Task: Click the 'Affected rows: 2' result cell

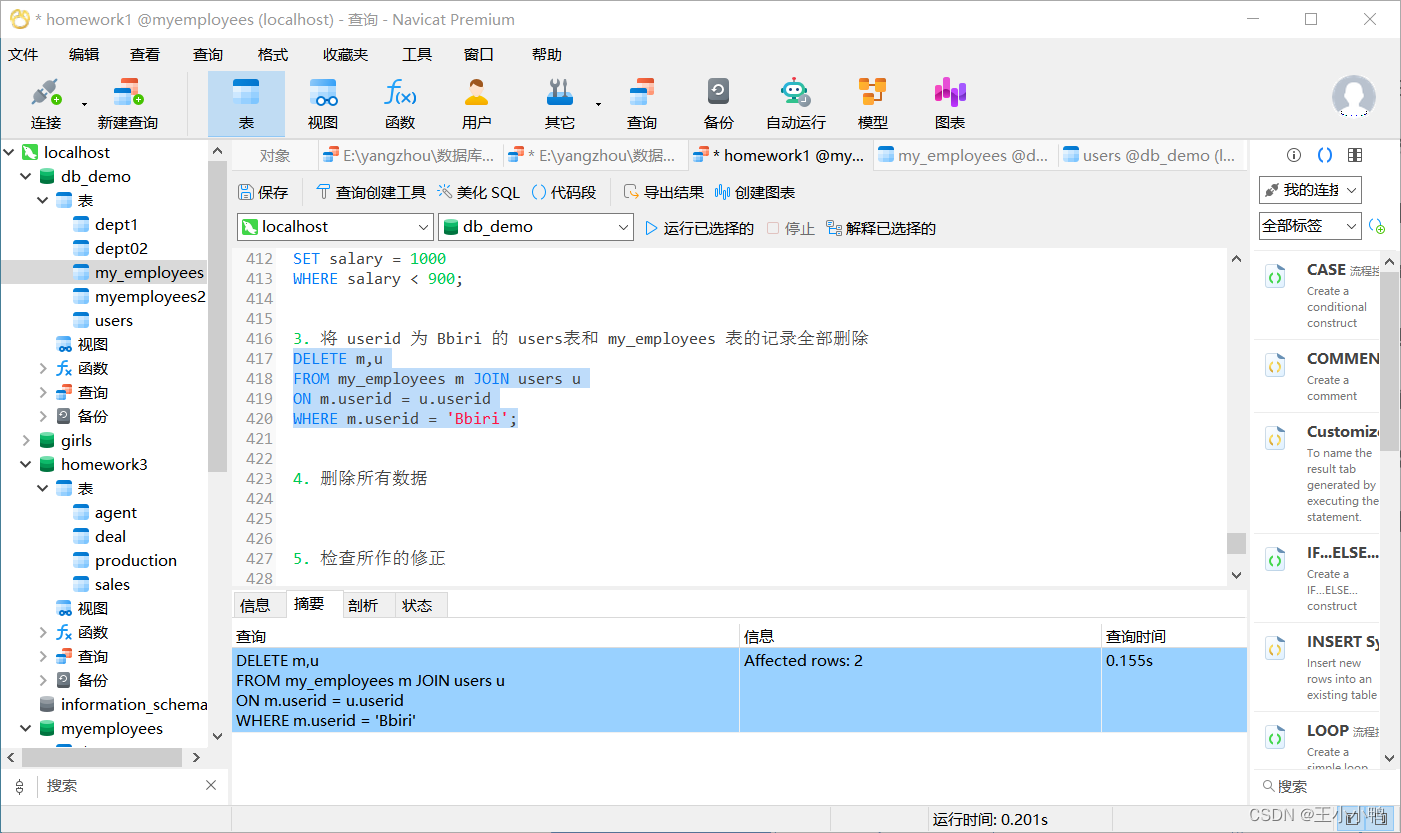Action: (920, 690)
